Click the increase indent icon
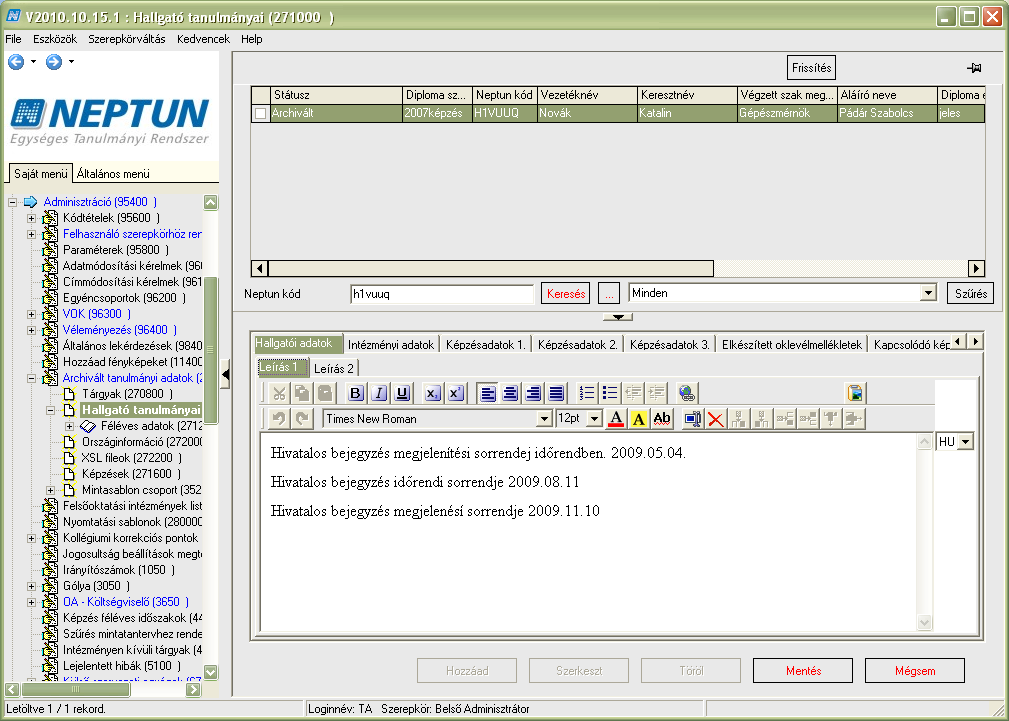Viewport: 1009px width, 721px height. click(x=656, y=393)
